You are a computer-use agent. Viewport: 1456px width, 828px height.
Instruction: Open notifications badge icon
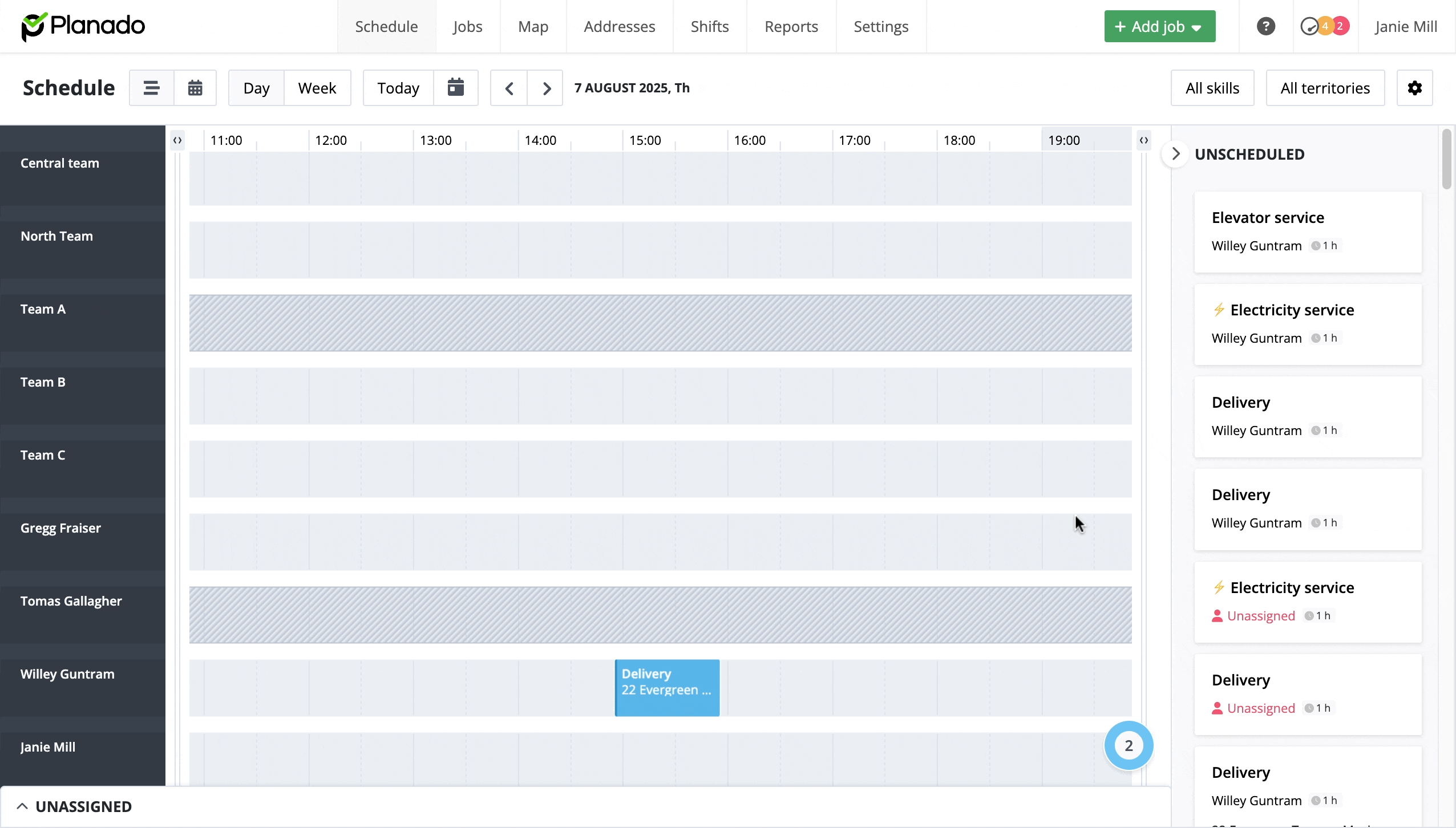[1325, 26]
